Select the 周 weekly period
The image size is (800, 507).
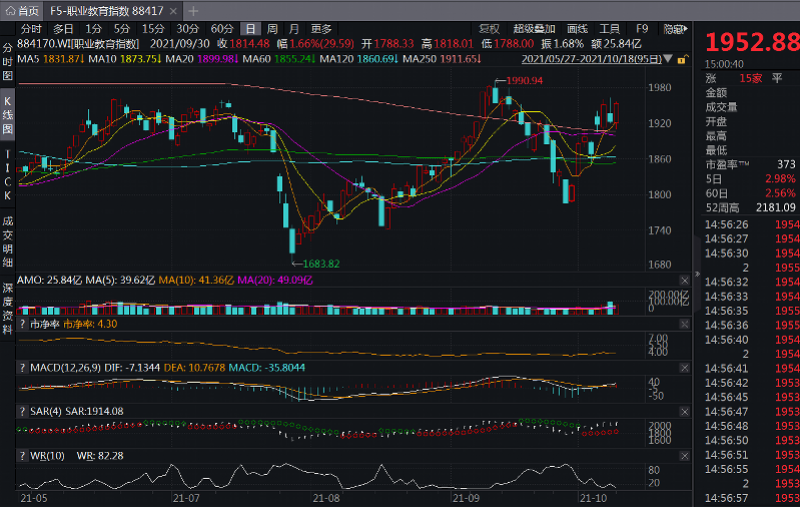coord(272,29)
